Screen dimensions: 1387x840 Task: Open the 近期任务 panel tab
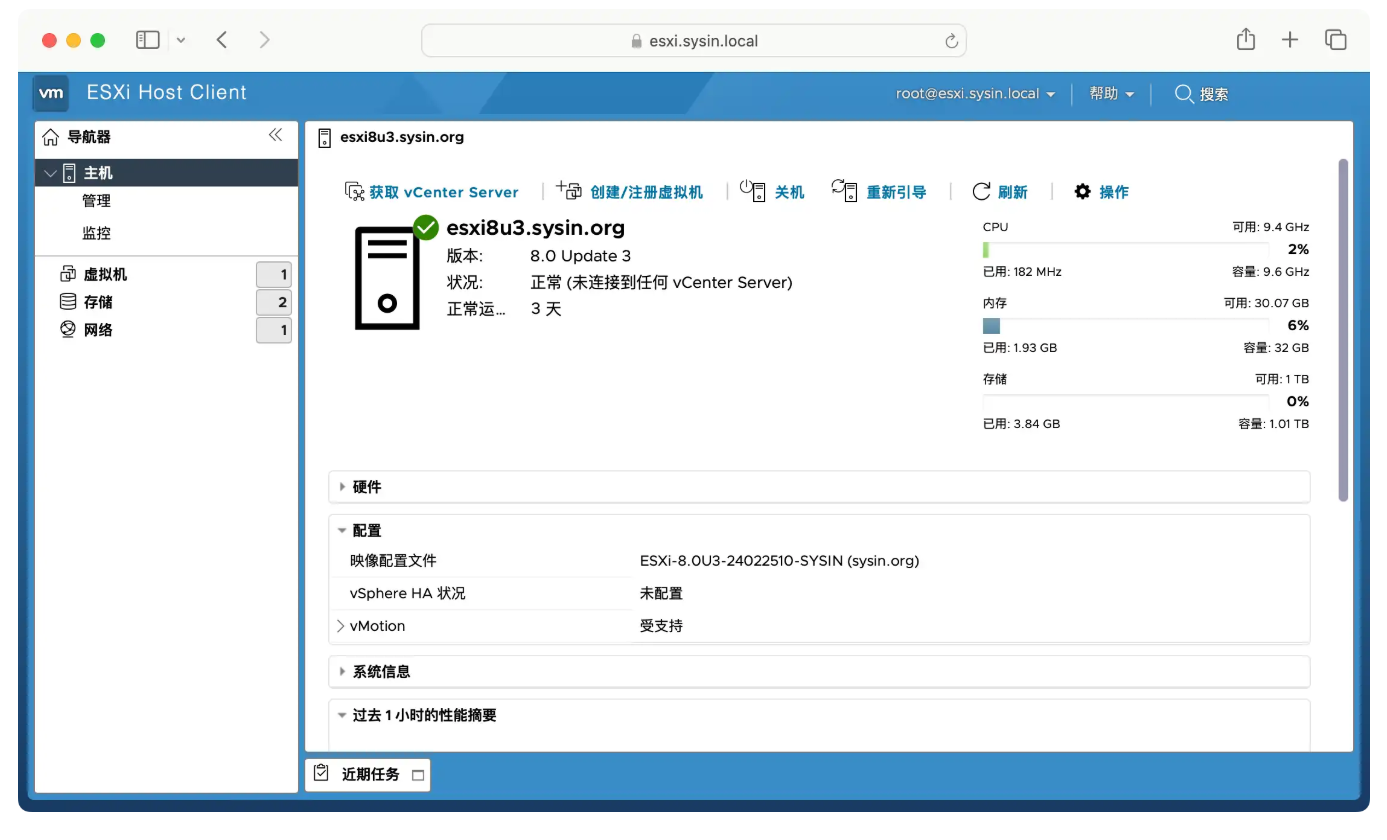[x=368, y=774]
